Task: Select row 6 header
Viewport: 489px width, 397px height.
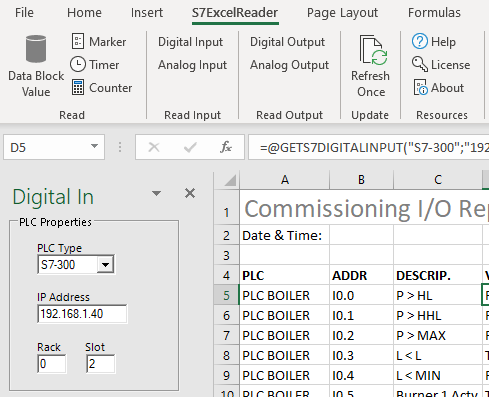Action: coord(227,315)
